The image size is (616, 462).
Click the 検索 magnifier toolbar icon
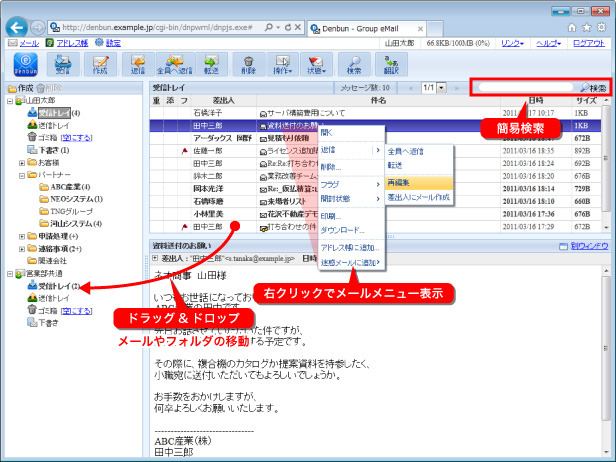[x=354, y=64]
